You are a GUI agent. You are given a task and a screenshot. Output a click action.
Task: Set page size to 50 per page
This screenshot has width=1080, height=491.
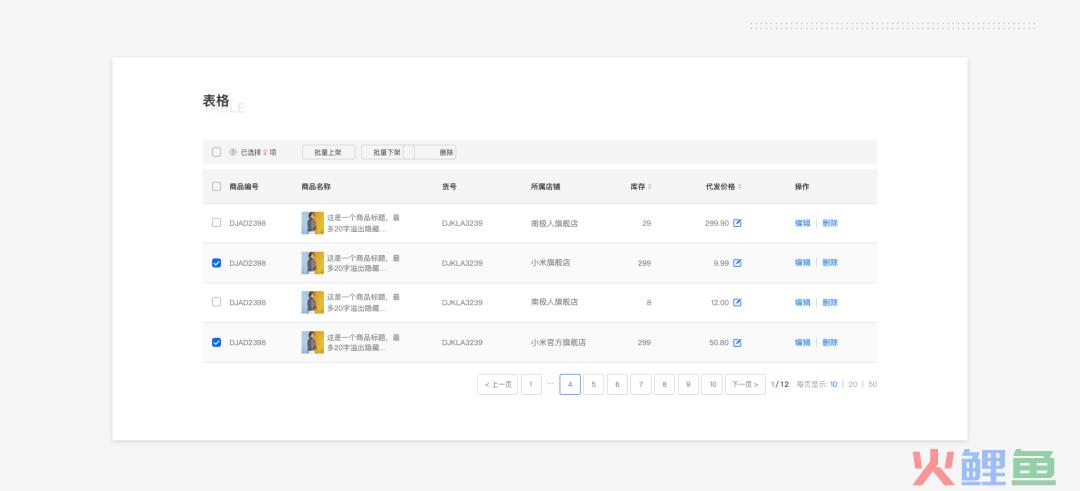872,384
